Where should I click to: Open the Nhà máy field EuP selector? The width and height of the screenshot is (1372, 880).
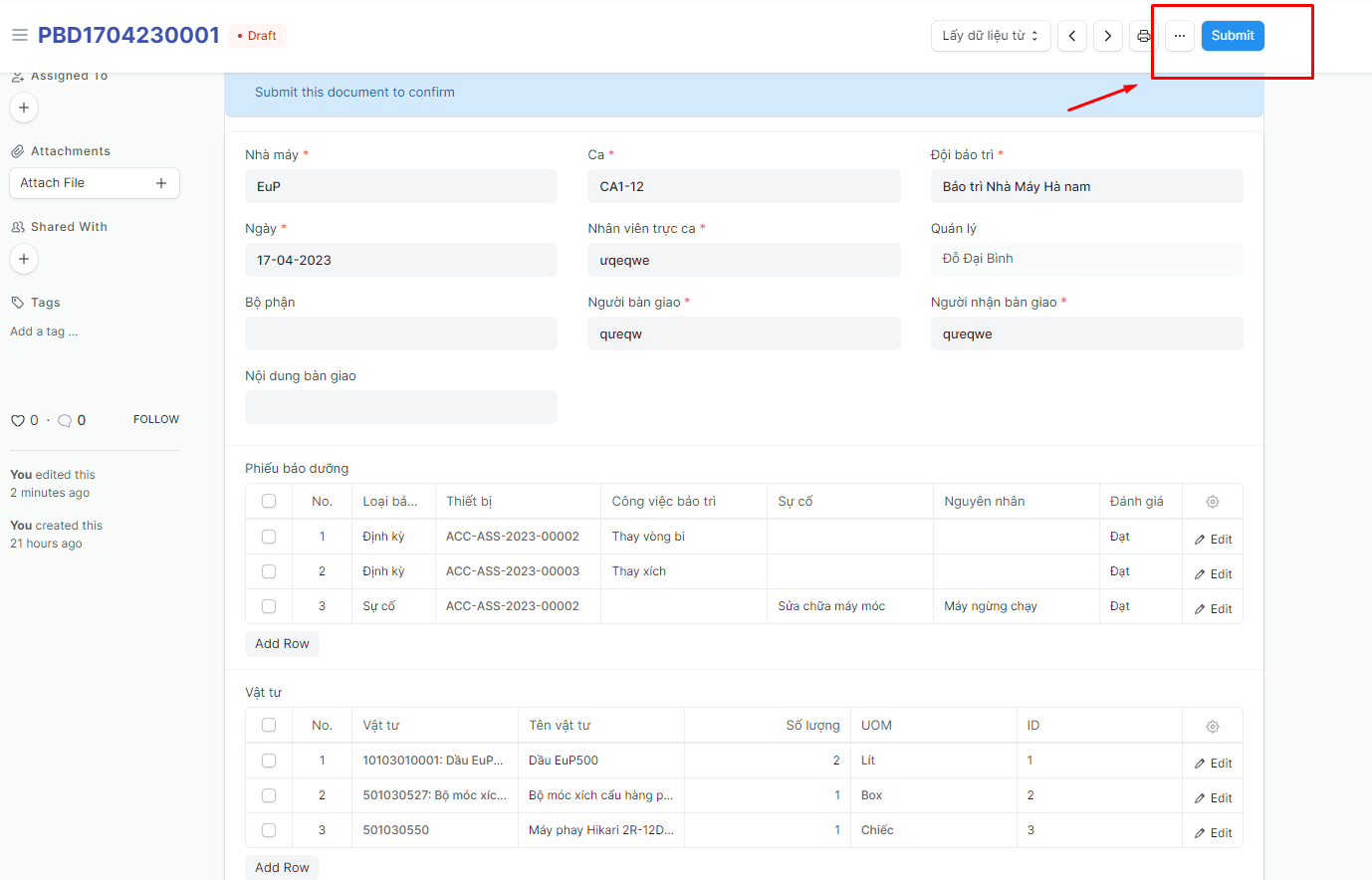(x=400, y=186)
